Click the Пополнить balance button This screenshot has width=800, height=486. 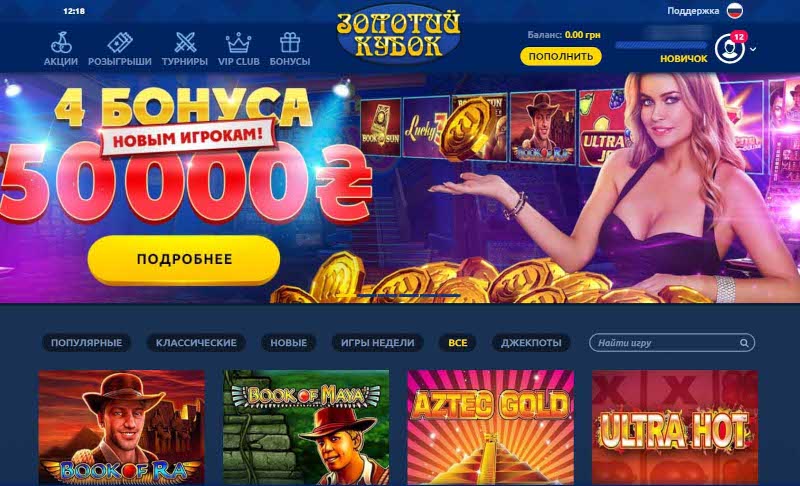561,56
